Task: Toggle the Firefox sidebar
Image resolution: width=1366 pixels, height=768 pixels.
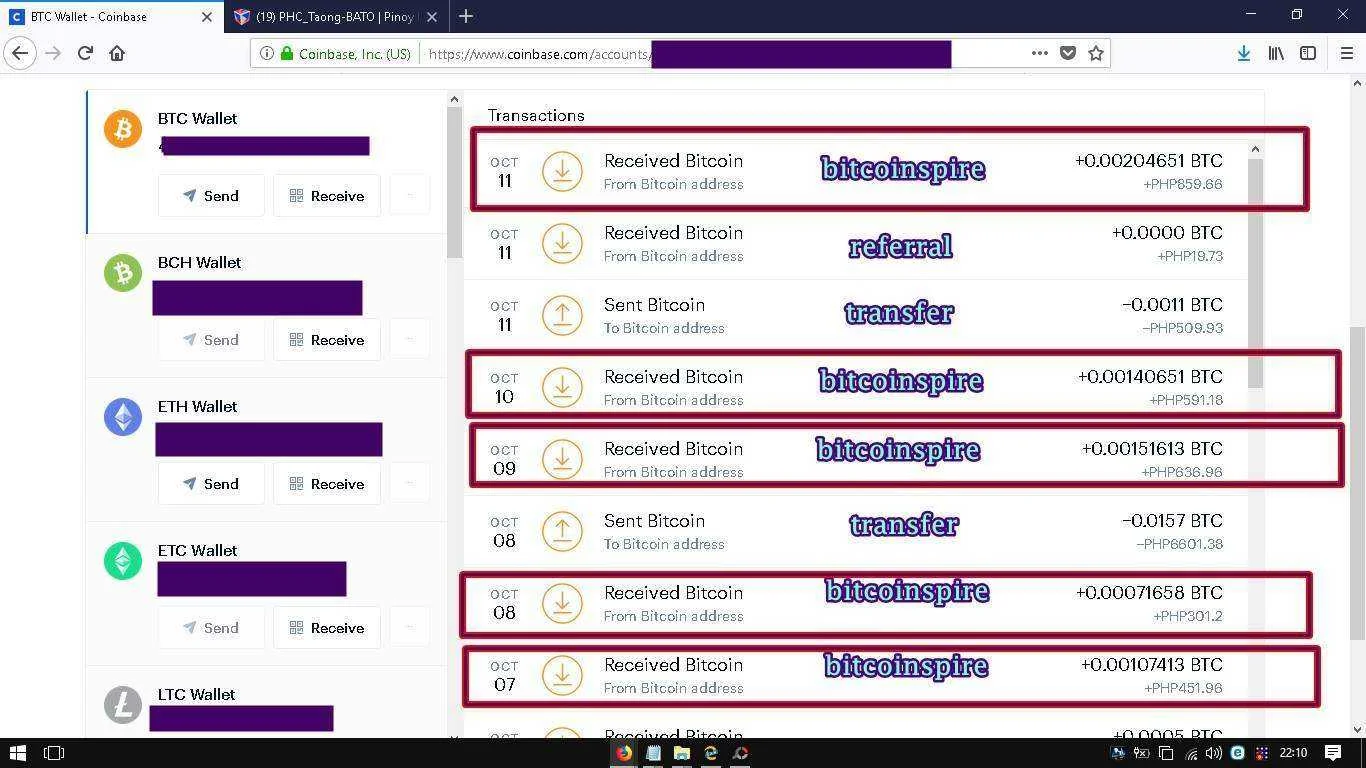Action: pos(1308,53)
